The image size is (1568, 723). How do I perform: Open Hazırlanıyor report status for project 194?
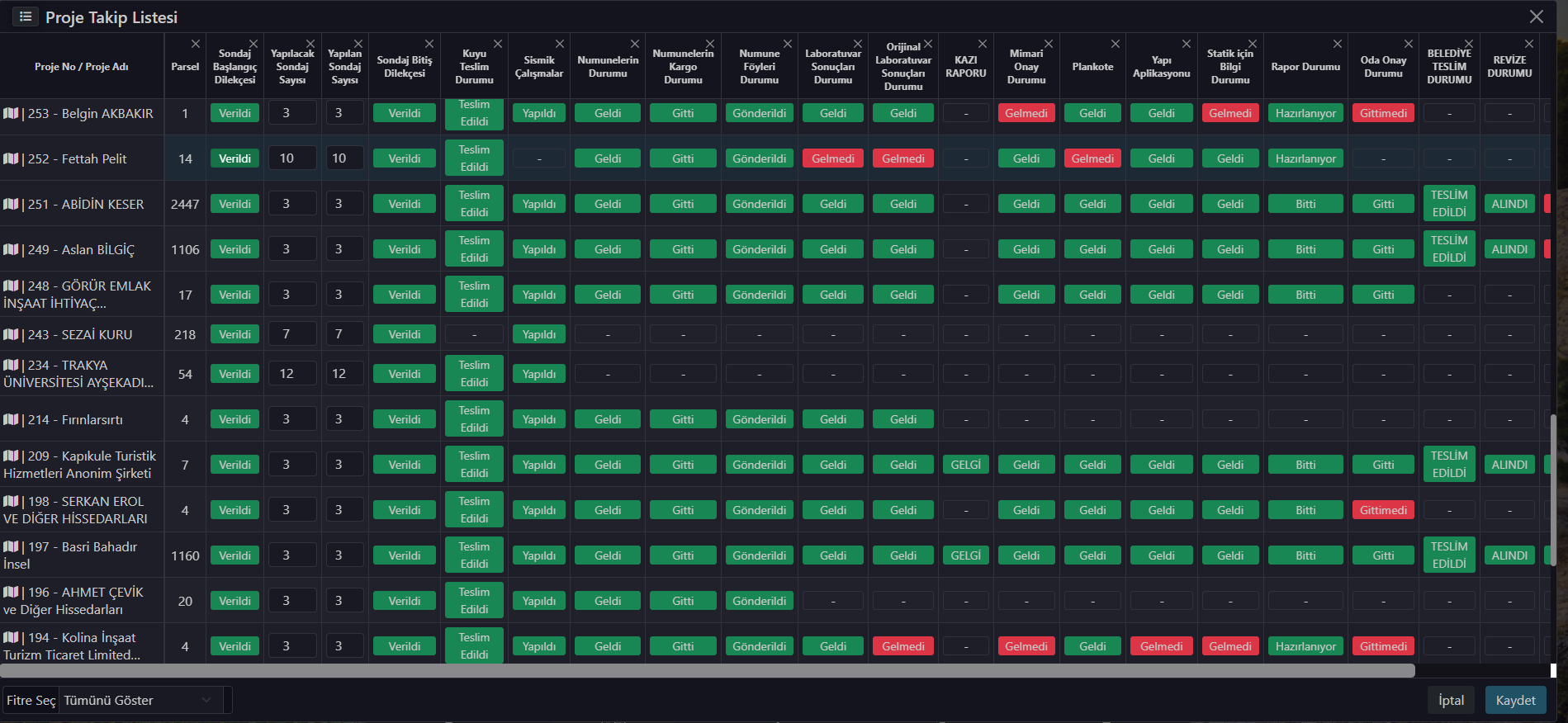1305,646
